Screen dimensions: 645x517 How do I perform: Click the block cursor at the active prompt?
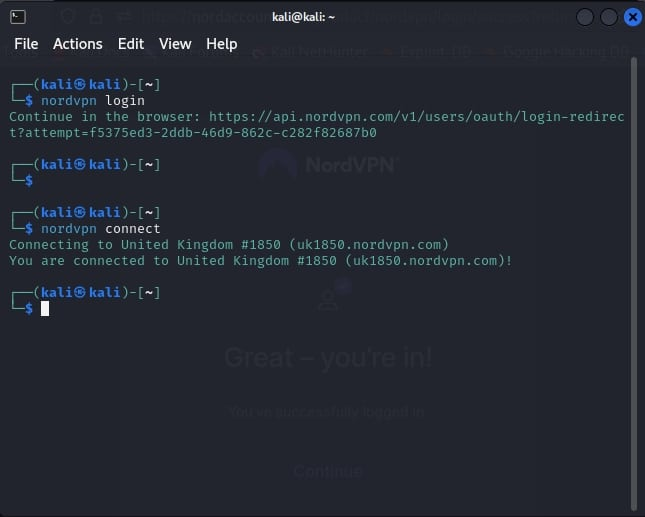pyautogui.click(x=45, y=309)
